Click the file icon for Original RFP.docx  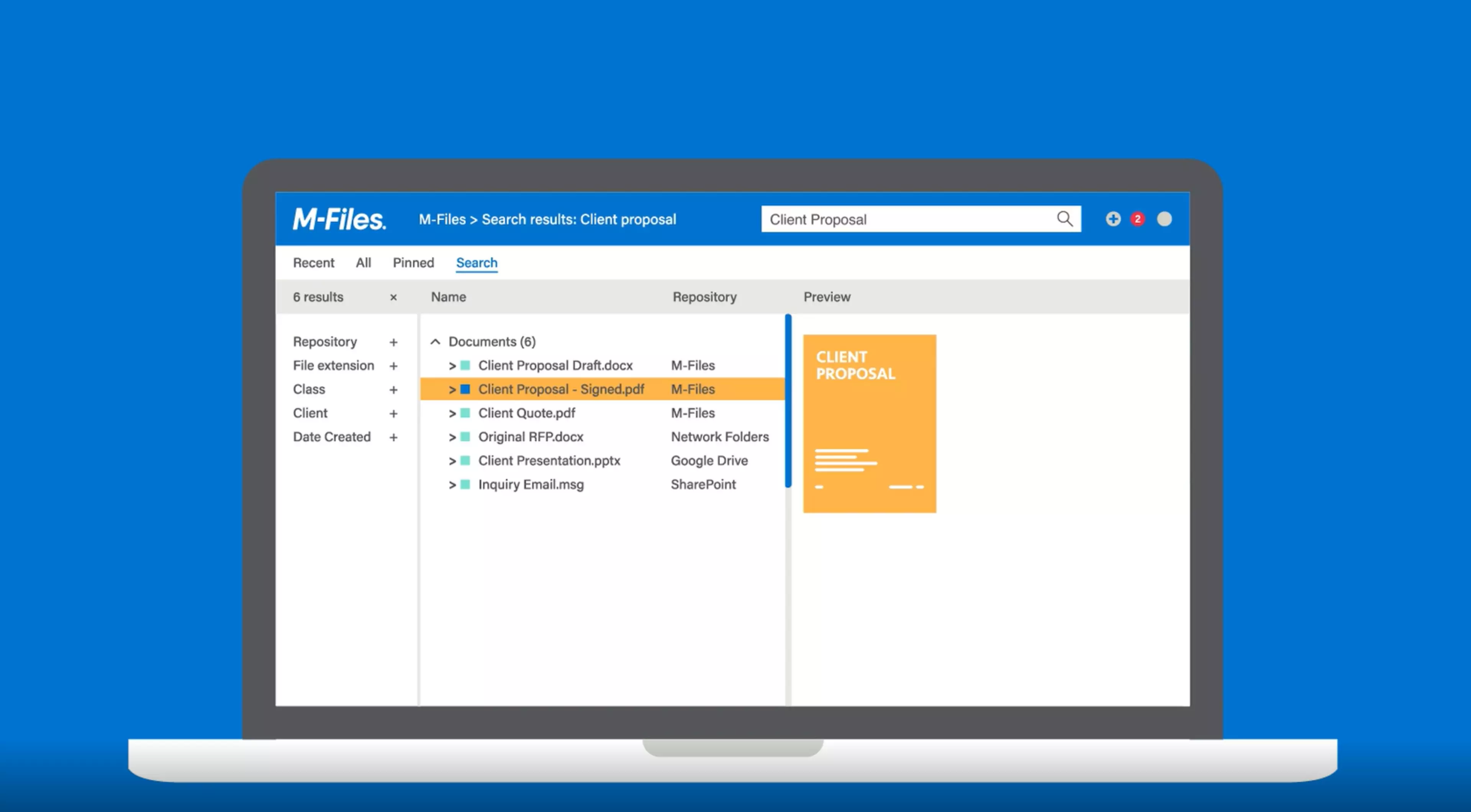465,437
